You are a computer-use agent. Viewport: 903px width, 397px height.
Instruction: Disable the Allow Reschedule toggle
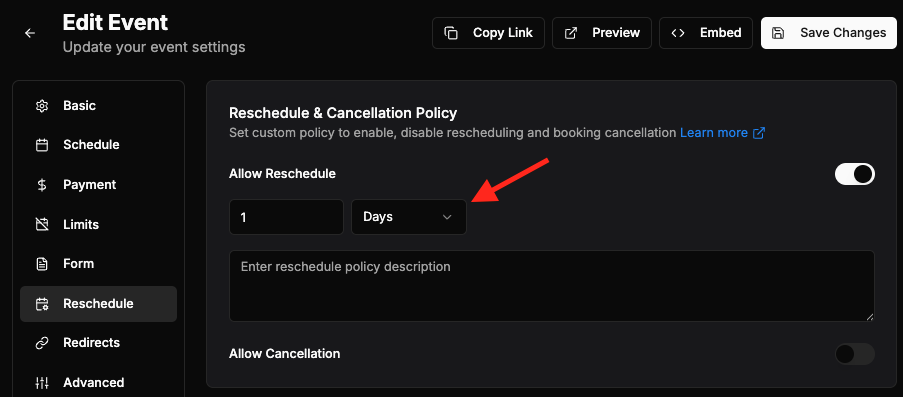pyautogui.click(x=855, y=174)
